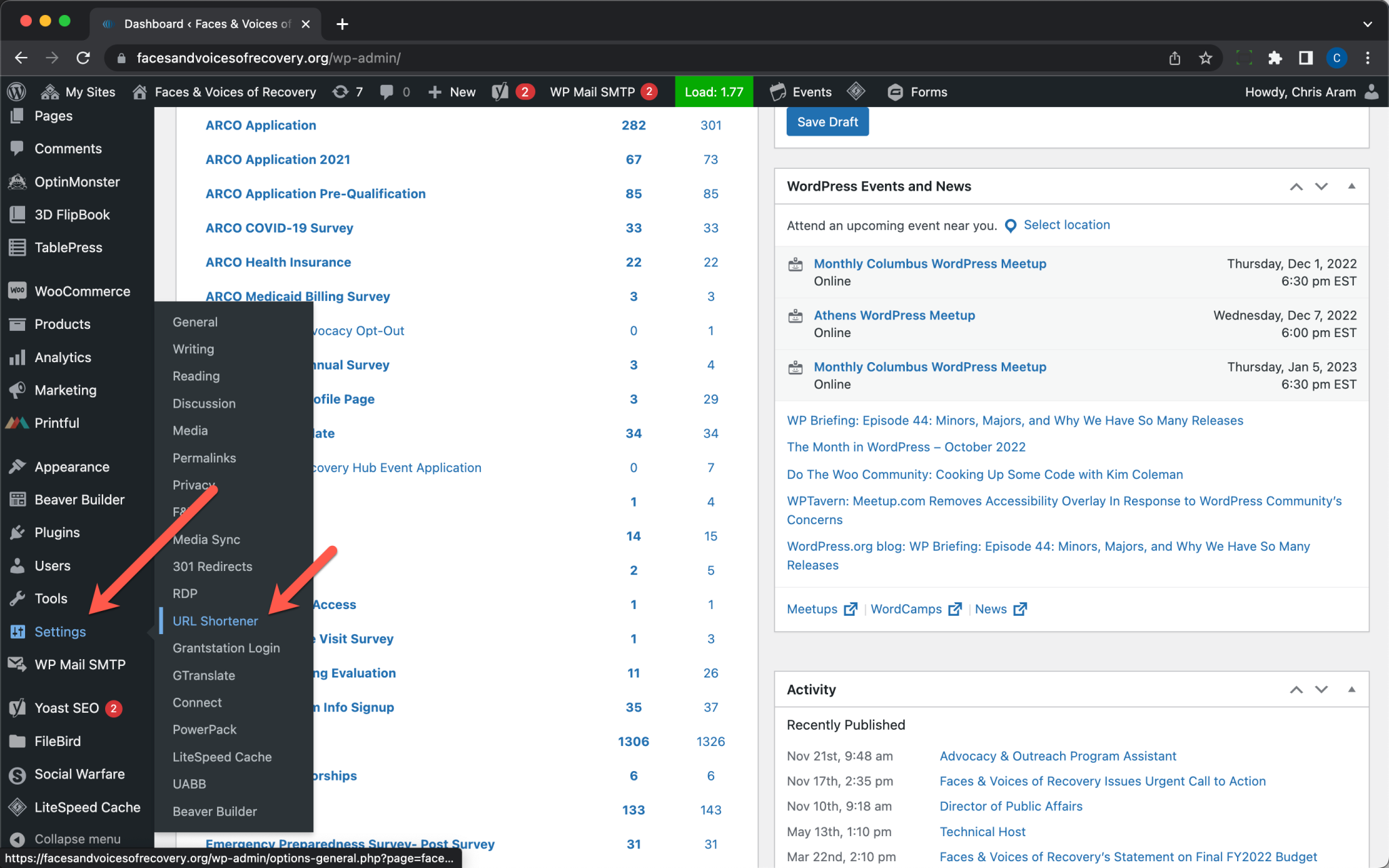The image size is (1389, 868).
Task: Click the bookmark star icon in address bar
Action: tap(1205, 58)
